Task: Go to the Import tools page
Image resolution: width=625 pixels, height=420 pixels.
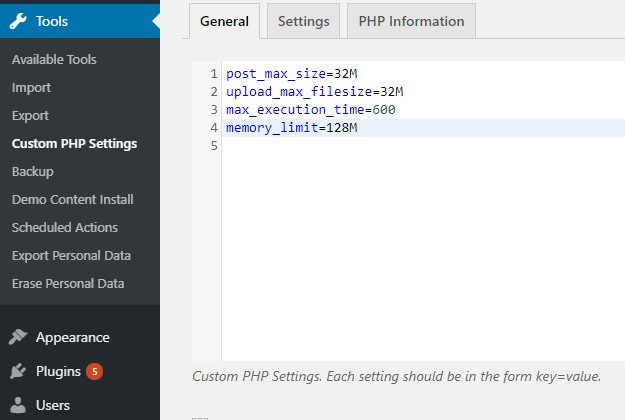Action: (31, 87)
